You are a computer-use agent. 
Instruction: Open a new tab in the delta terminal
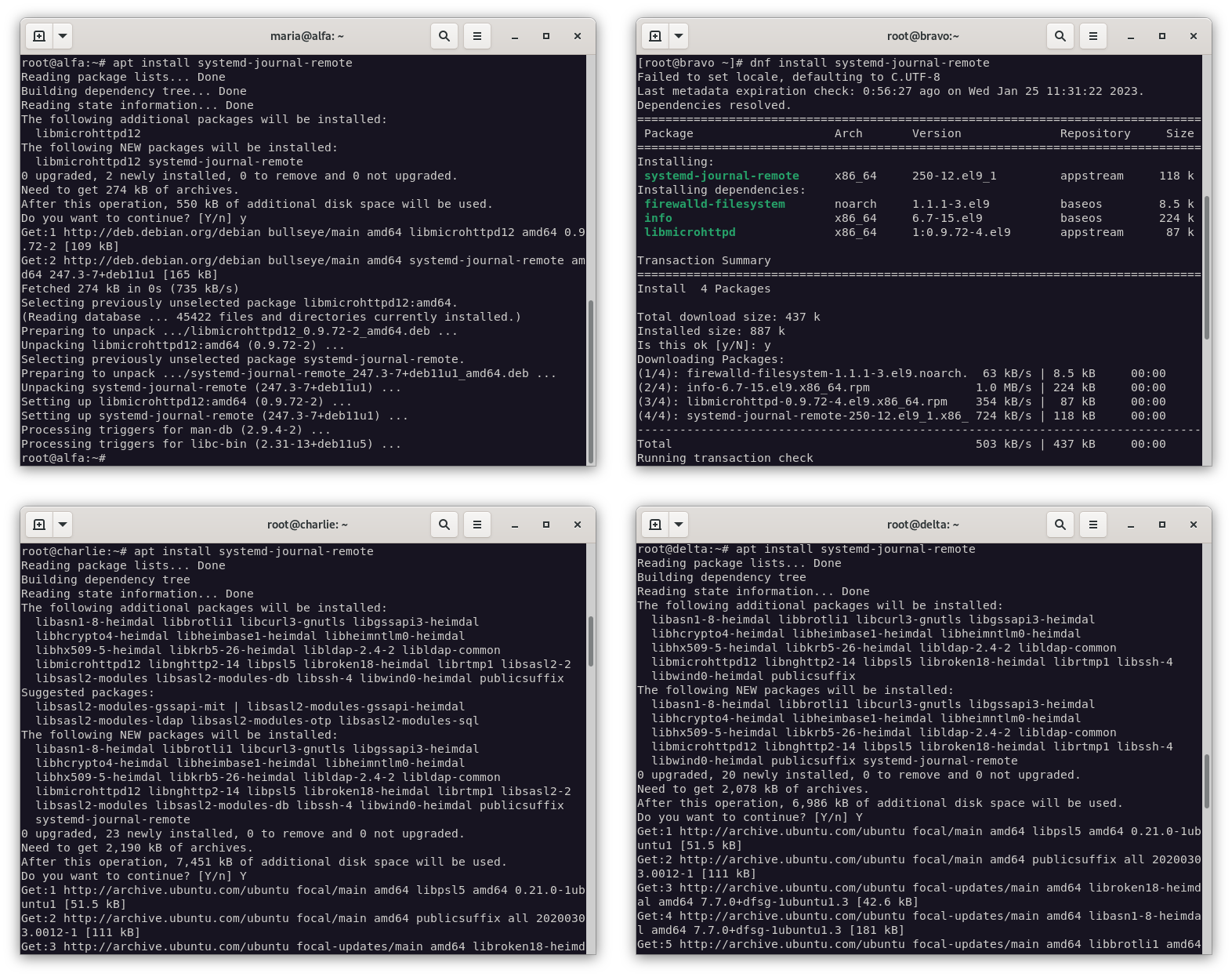tap(655, 525)
